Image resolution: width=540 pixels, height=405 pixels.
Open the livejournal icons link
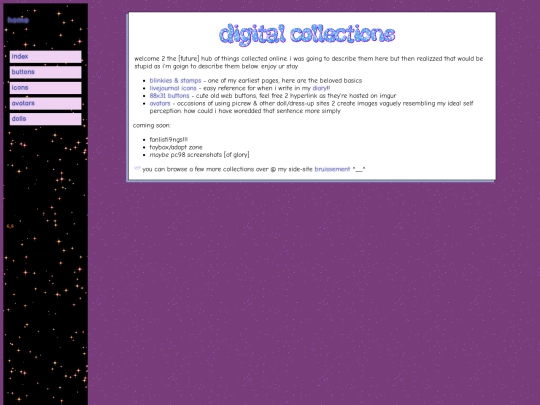(173, 88)
